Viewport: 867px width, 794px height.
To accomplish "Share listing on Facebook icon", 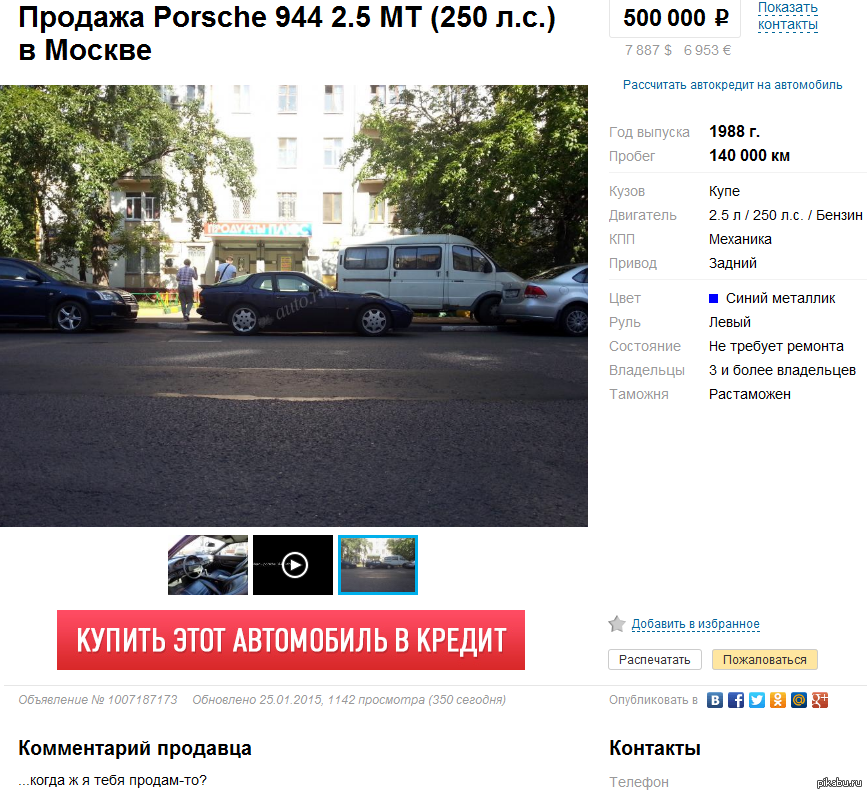I will coord(735,700).
